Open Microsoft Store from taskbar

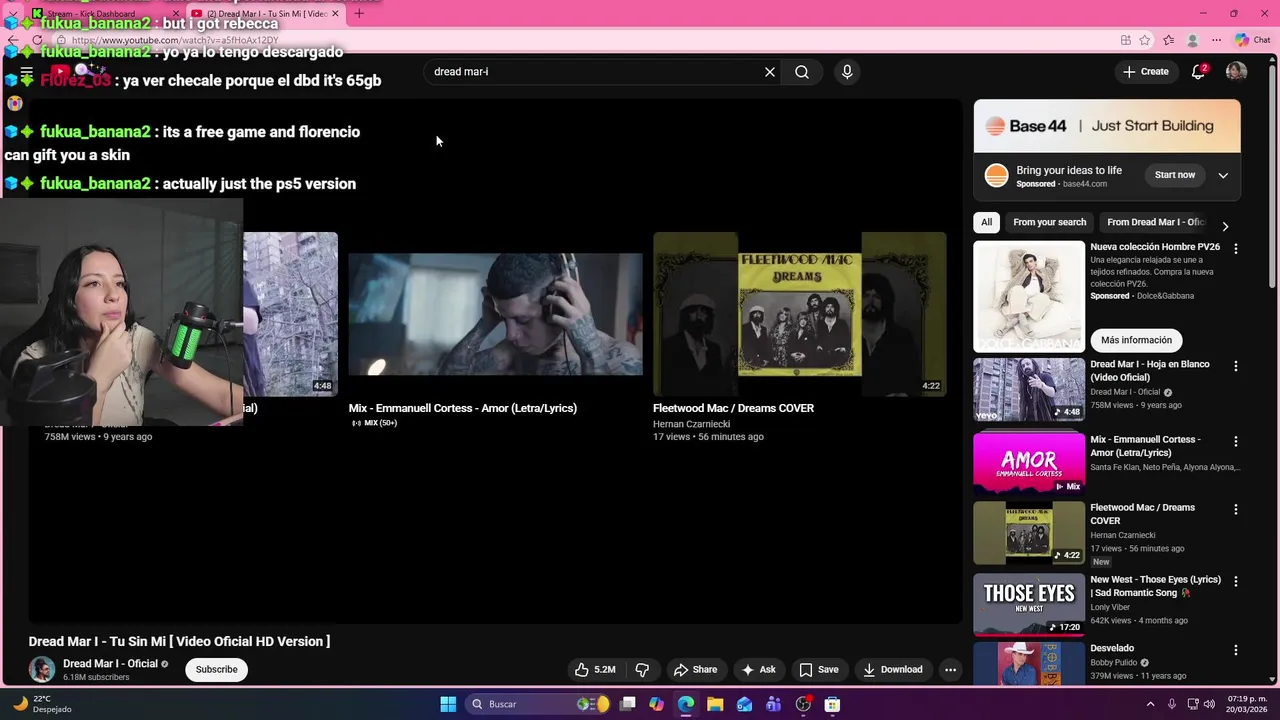[832, 704]
